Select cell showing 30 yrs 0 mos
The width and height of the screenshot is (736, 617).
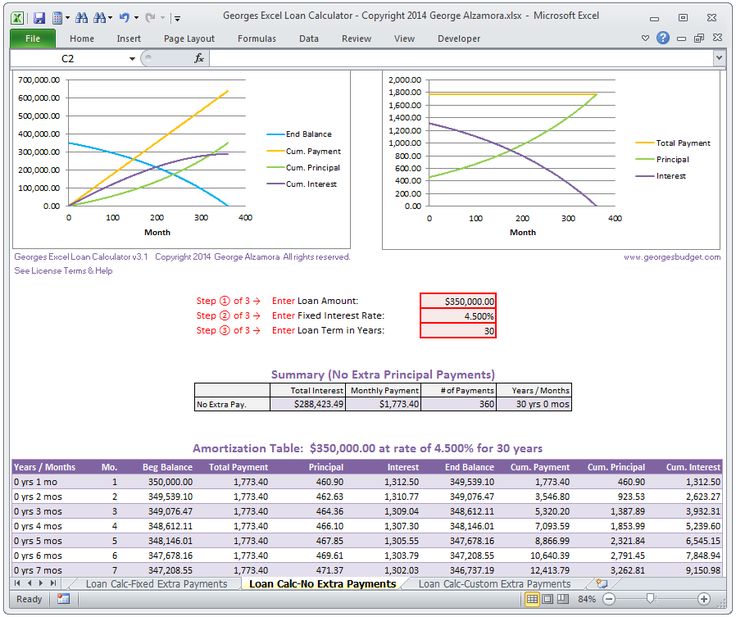coord(534,404)
